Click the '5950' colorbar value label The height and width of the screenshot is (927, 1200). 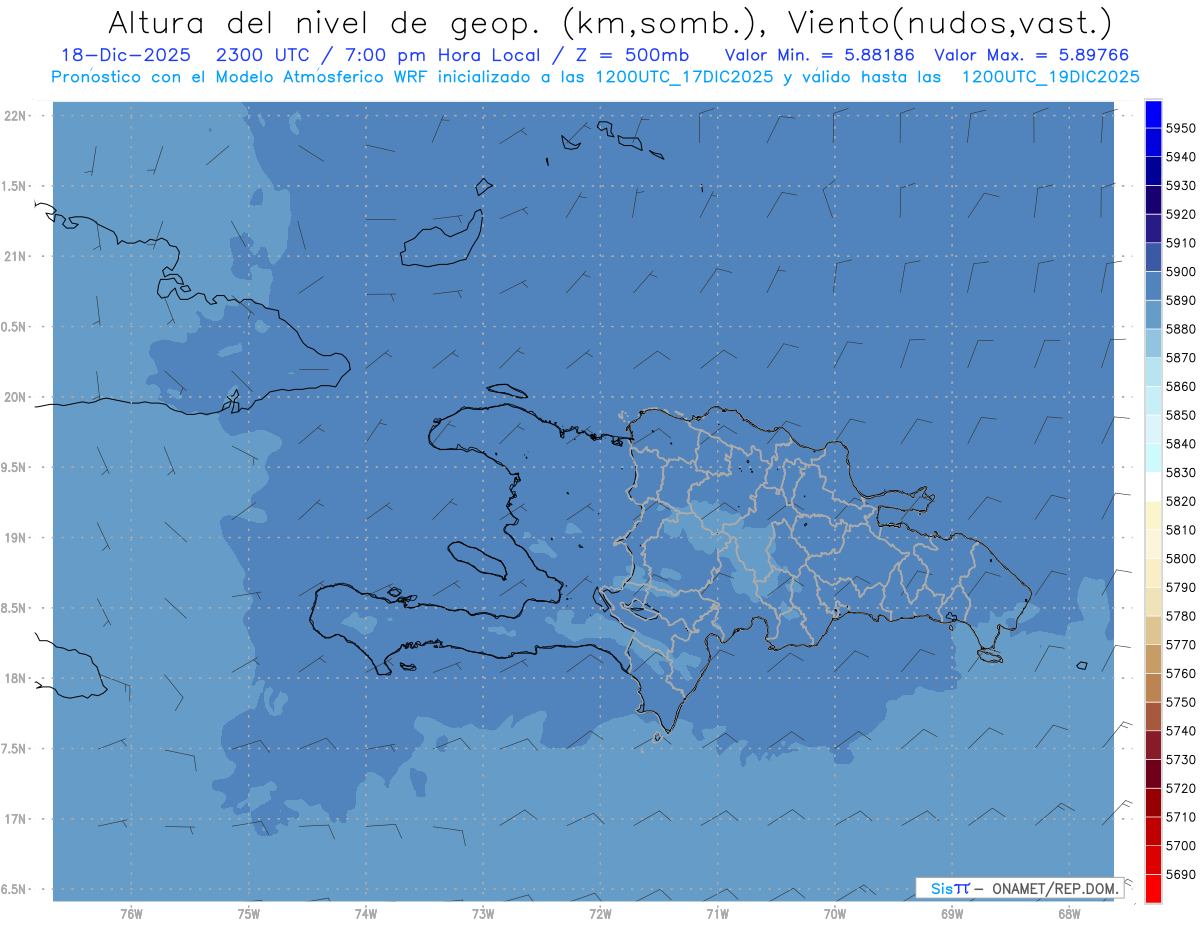tap(1180, 128)
